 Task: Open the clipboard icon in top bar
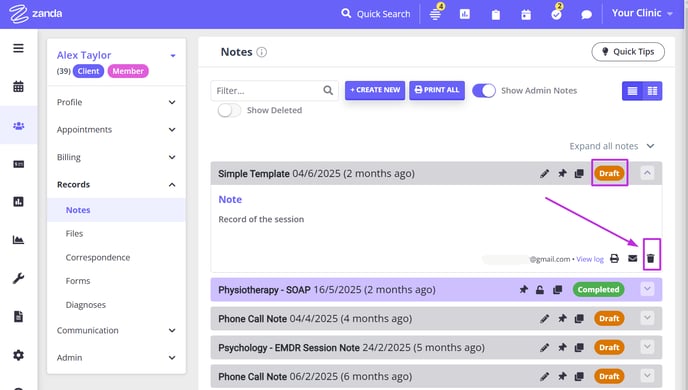495,15
